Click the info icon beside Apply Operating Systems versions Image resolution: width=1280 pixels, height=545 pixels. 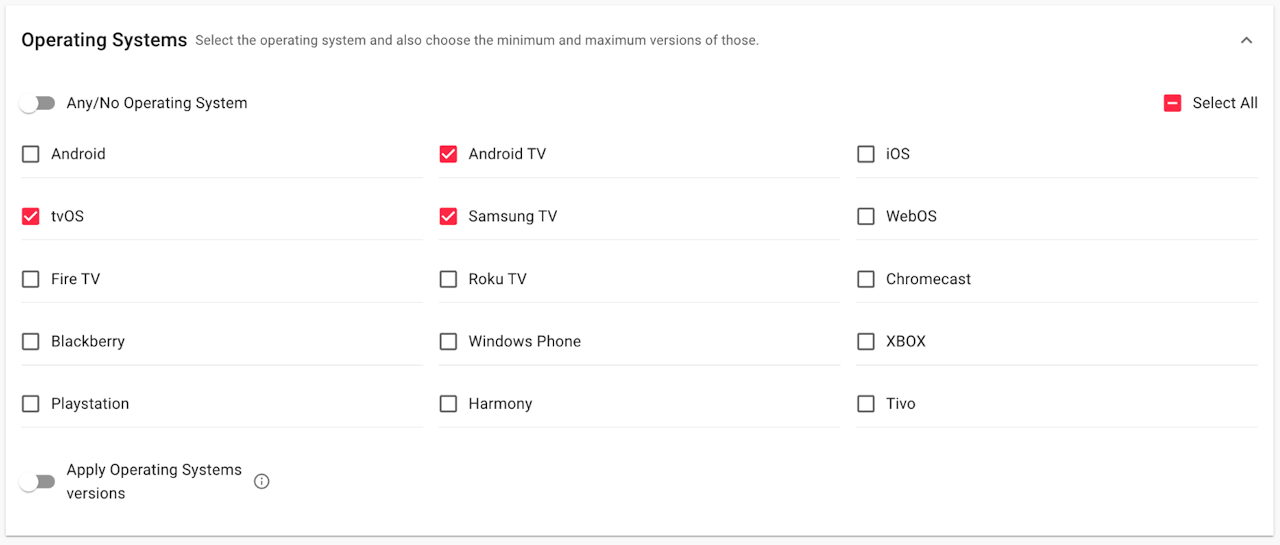click(262, 481)
